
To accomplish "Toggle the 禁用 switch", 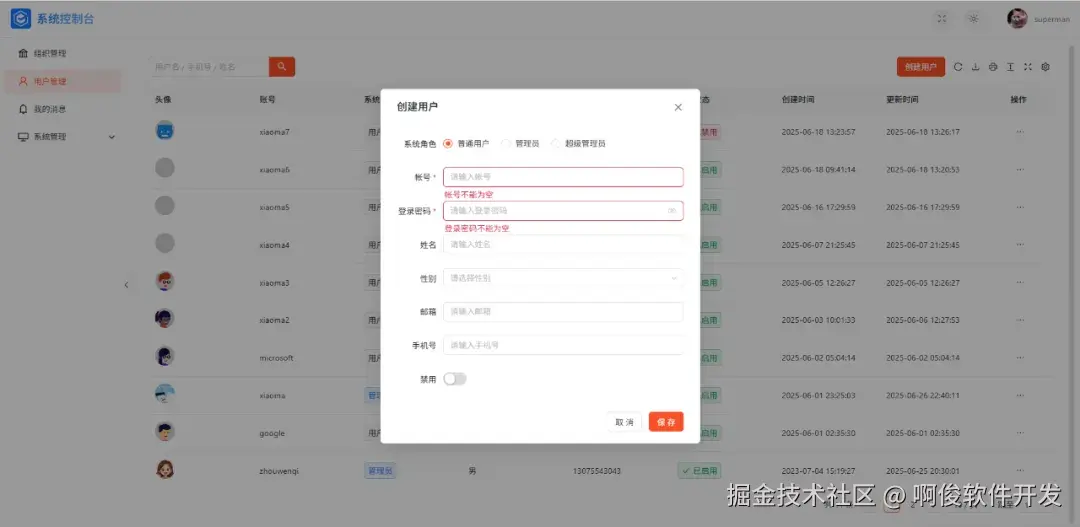I will pos(455,379).
